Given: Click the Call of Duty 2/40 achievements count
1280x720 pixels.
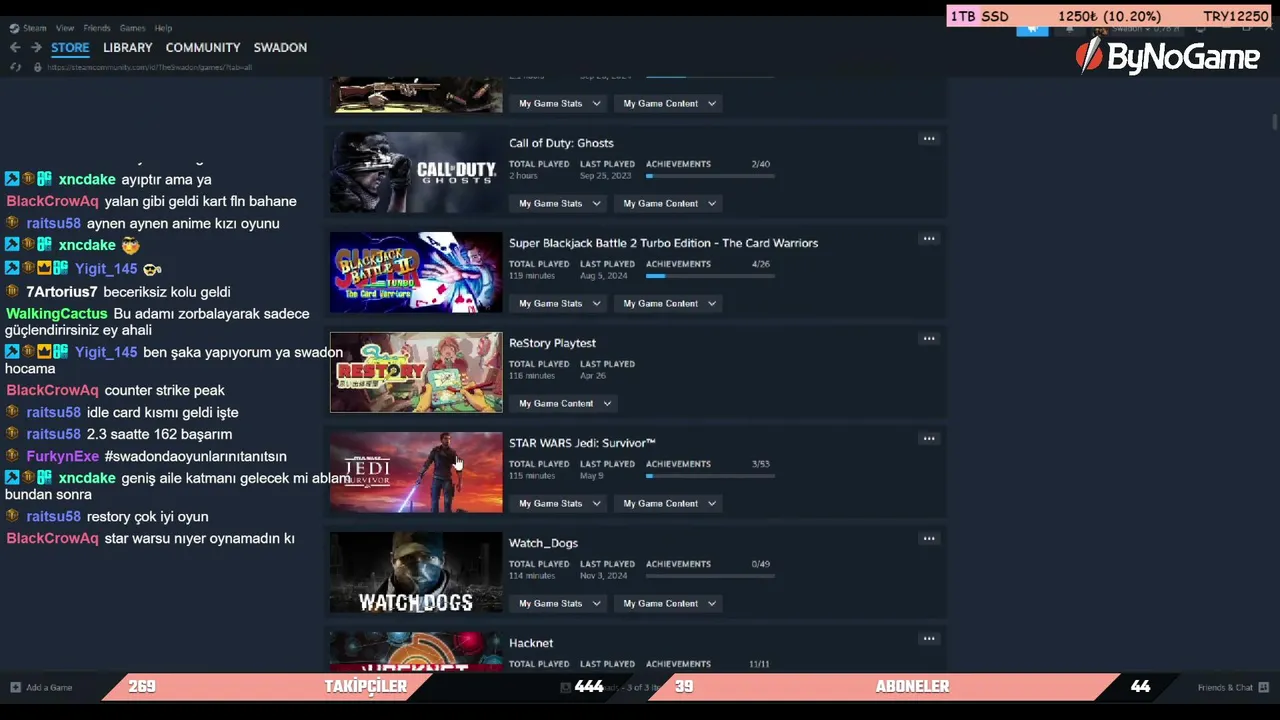Looking at the screenshot, I should tap(761, 164).
